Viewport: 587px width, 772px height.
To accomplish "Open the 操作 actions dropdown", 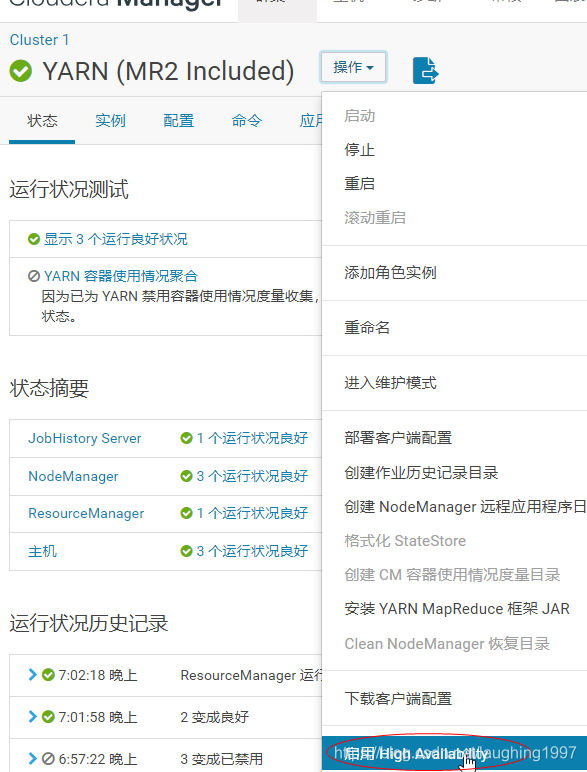I will [x=353, y=67].
